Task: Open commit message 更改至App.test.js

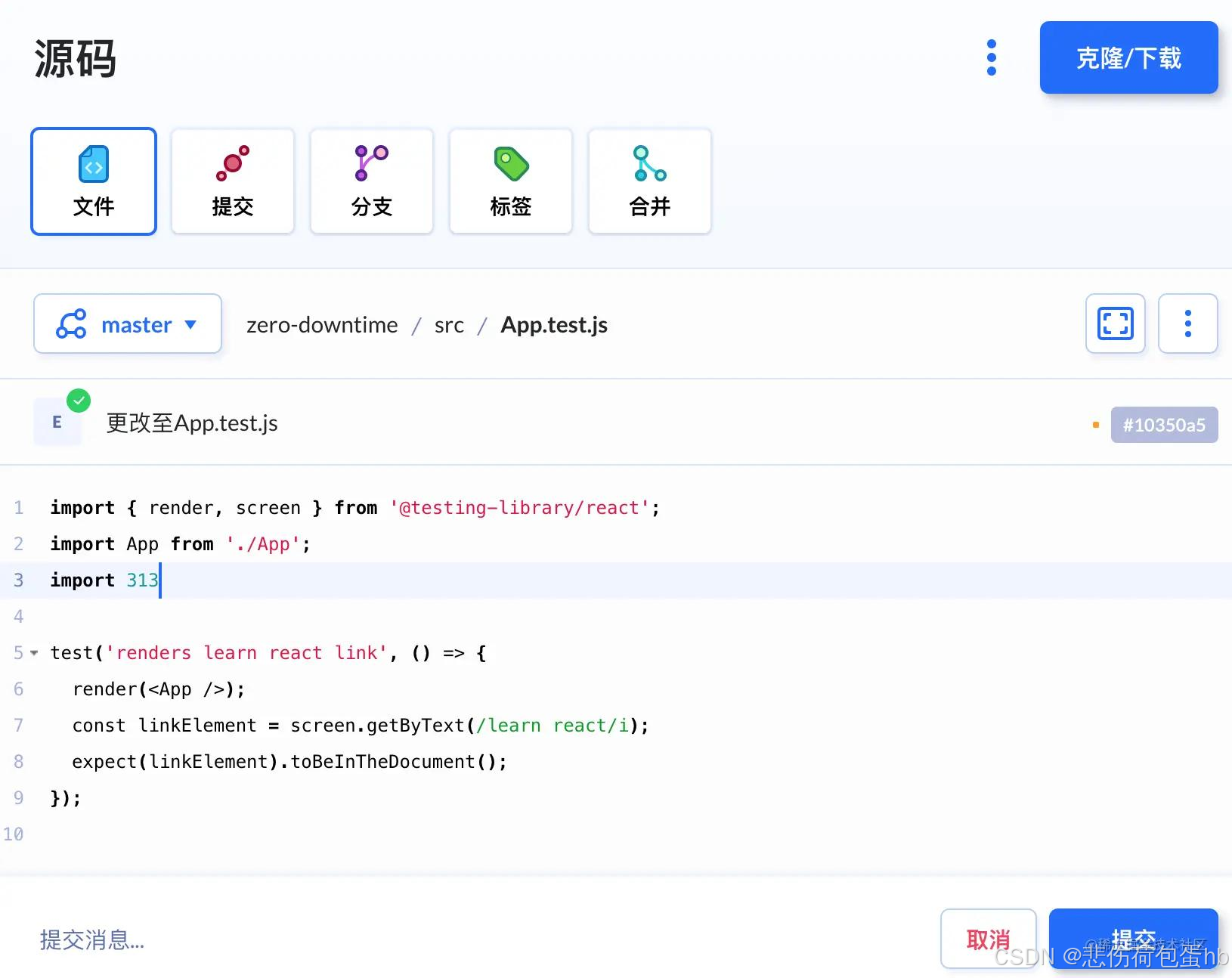Action: tap(192, 423)
